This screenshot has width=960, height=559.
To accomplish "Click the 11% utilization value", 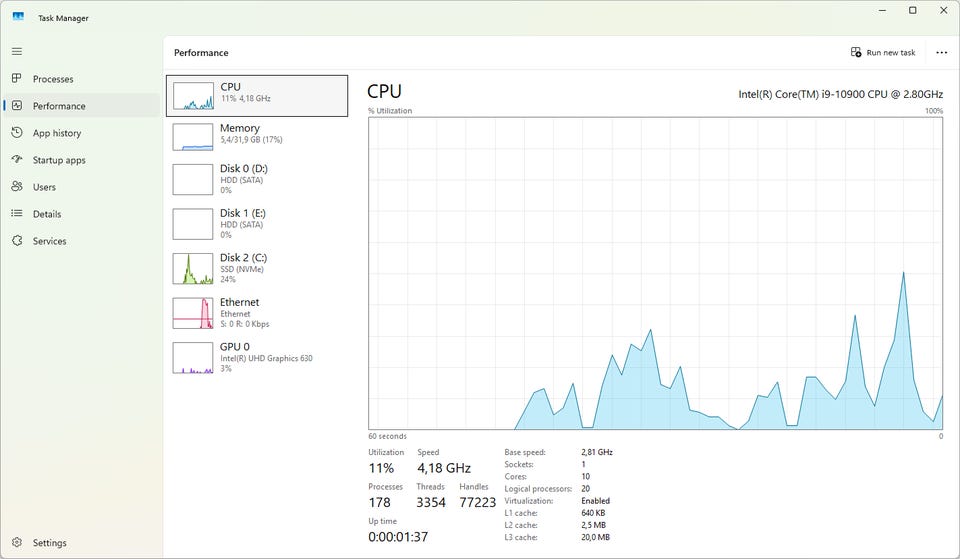I will pyautogui.click(x=381, y=468).
